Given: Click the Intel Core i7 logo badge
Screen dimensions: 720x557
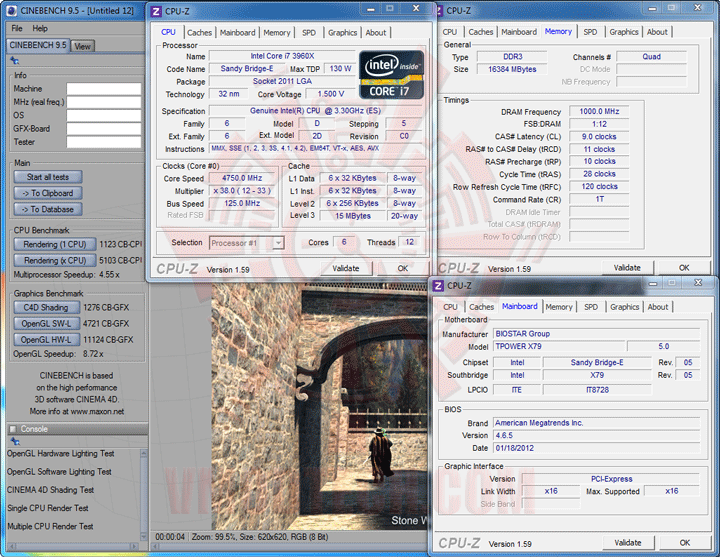Looking at the screenshot, I should point(391,72).
